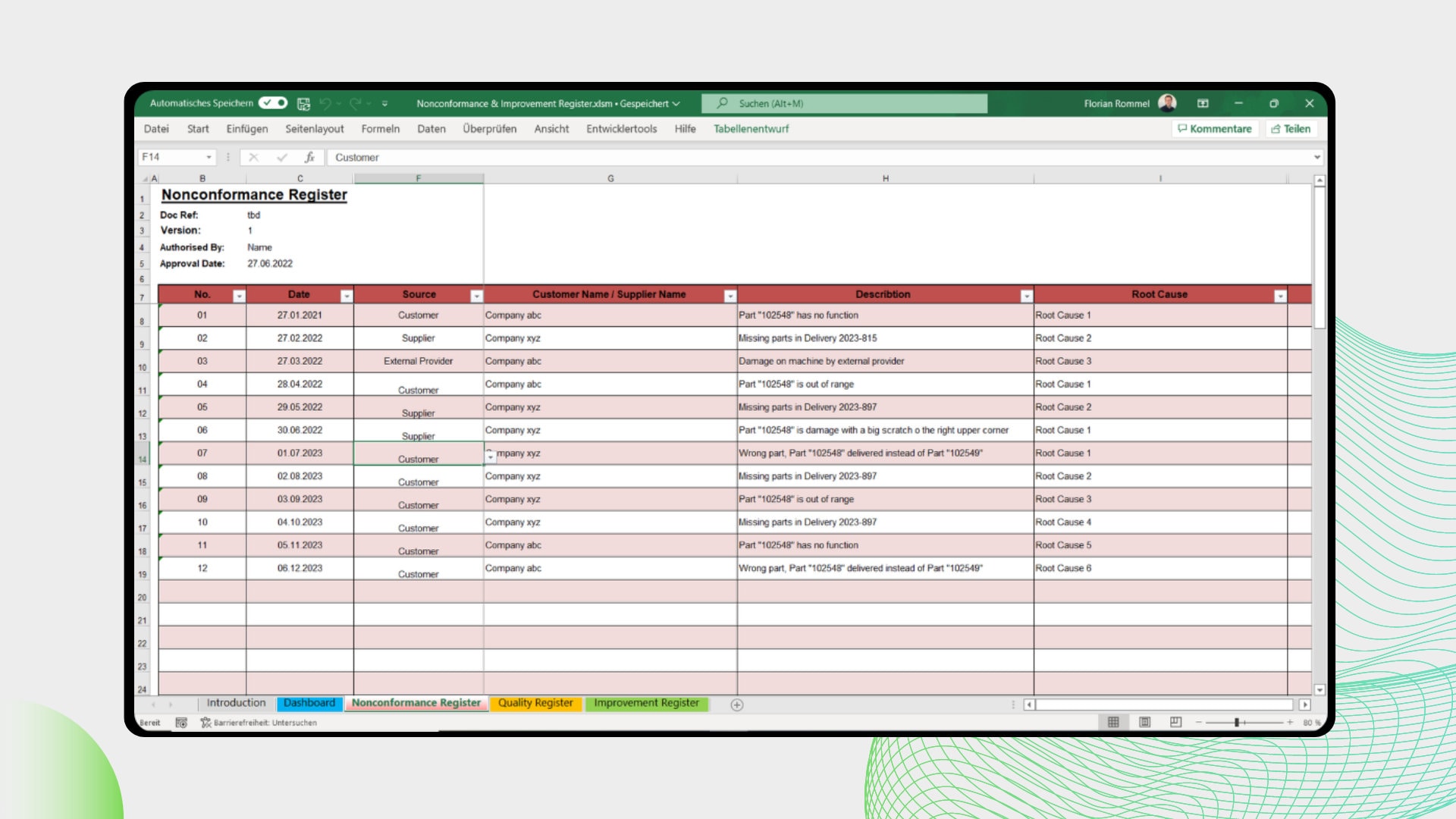
Task: Open the Hilfe ribbon tab
Action: tap(686, 129)
